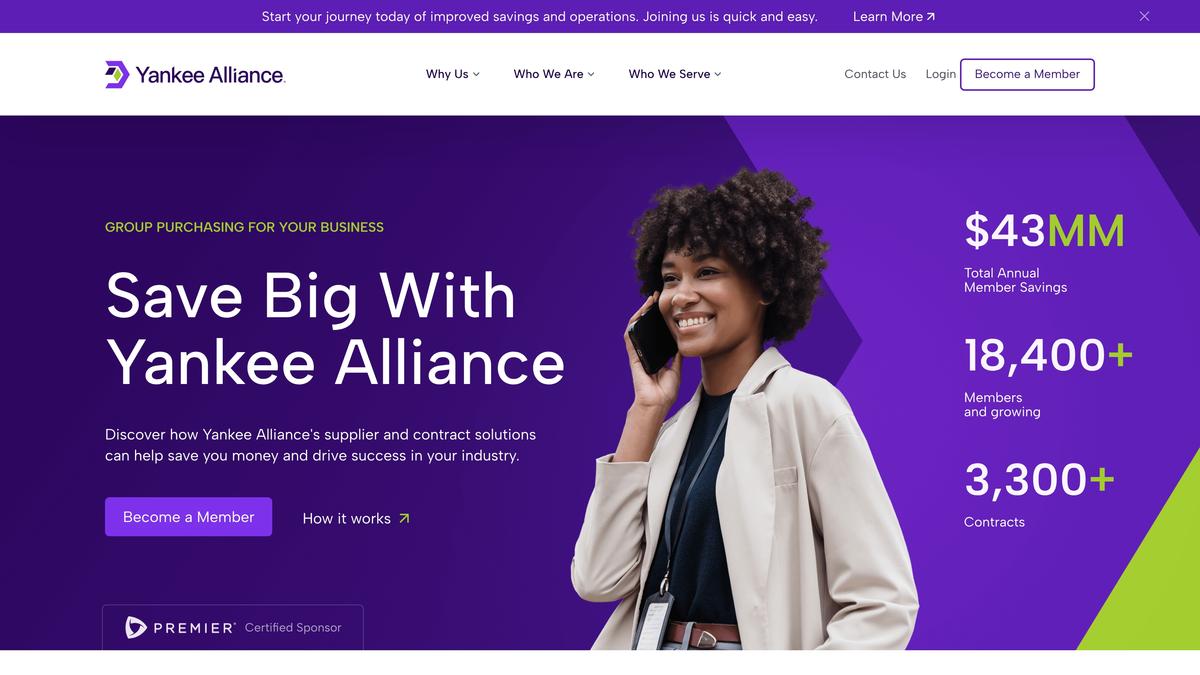
Task: Expand the Who We Serve chevron
Action: point(718,74)
